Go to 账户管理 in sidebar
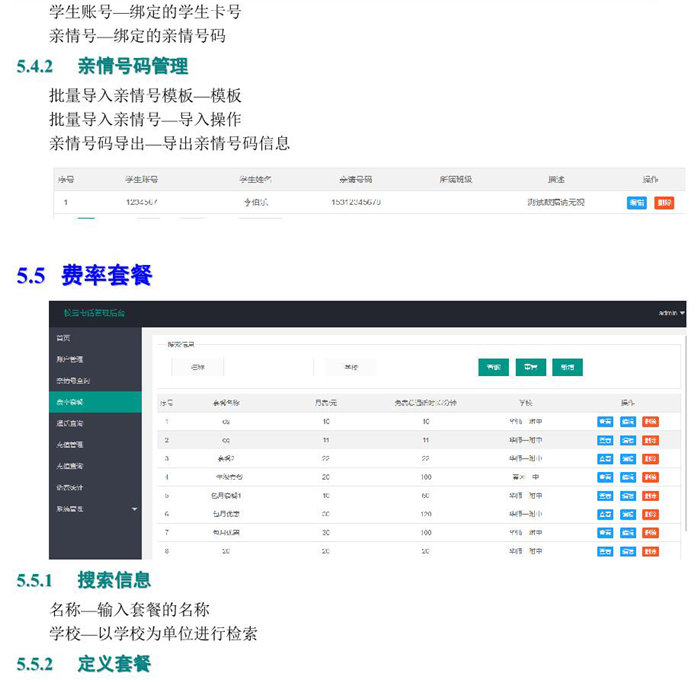Screen dimensions: 700x685 point(70,359)
